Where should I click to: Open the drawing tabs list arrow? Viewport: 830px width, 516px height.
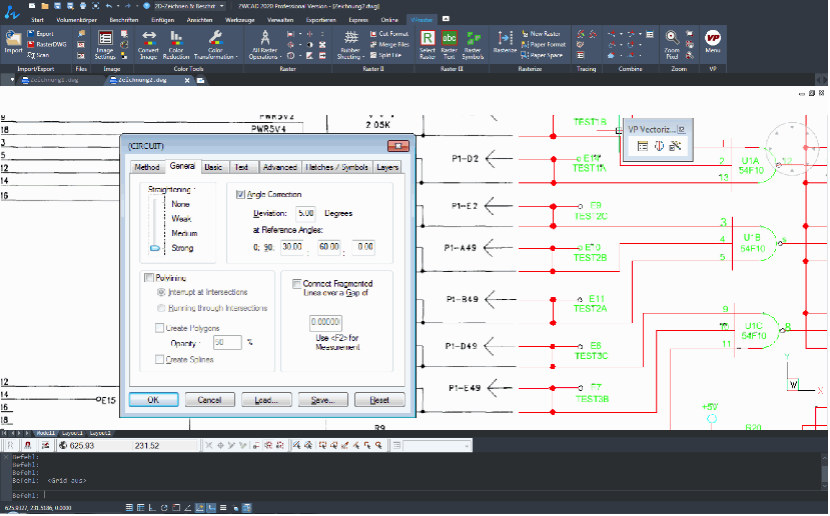pos(12,80)
